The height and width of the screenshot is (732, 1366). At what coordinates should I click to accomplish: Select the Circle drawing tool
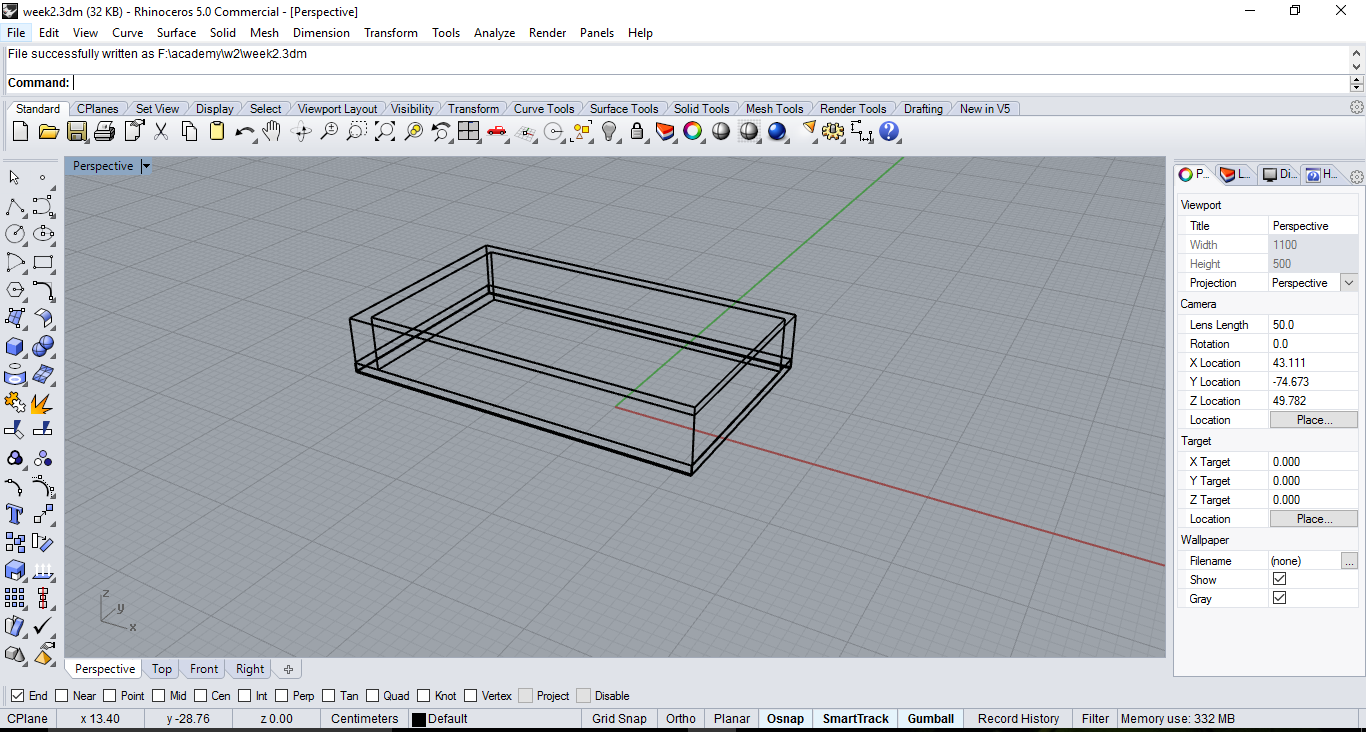click(x=15, y=234)
